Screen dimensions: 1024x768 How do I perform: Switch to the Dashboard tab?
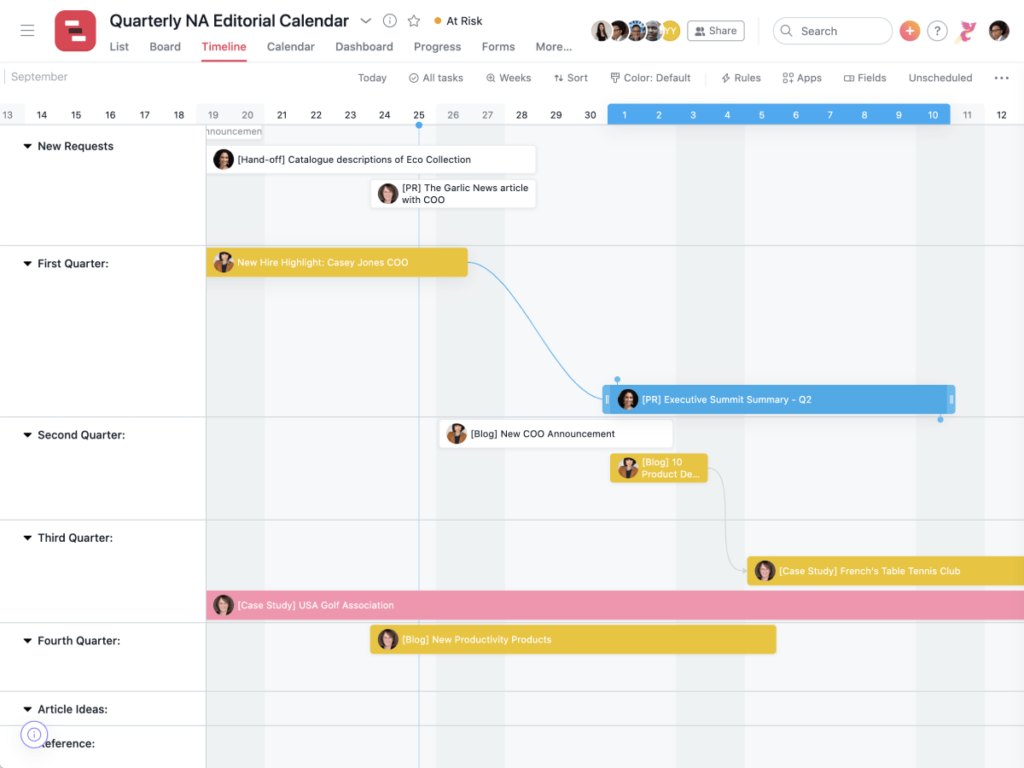(x=364, y=46)
